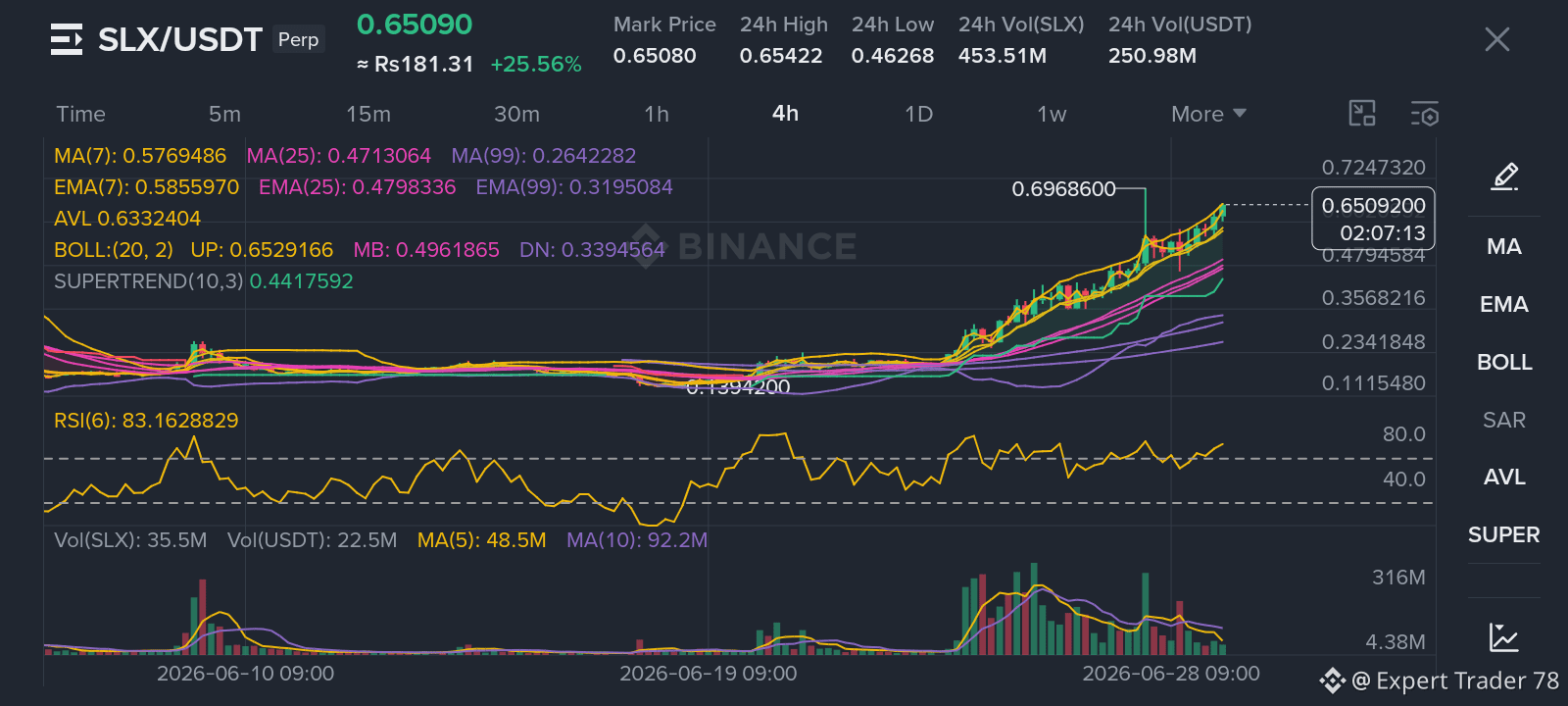This screenshot has width=1568, height=706.
Task: Open the SLX/USDT pair selector
Action: (180, 39)
